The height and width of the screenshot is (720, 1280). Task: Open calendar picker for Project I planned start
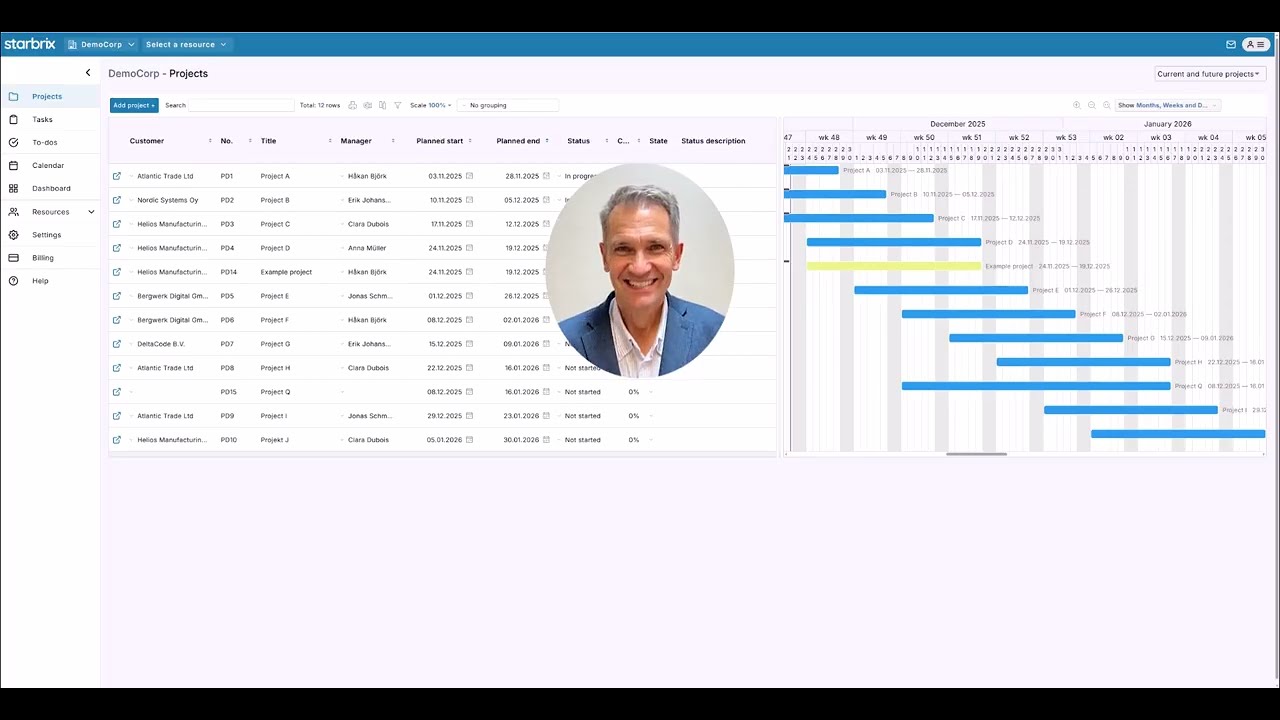469,416
